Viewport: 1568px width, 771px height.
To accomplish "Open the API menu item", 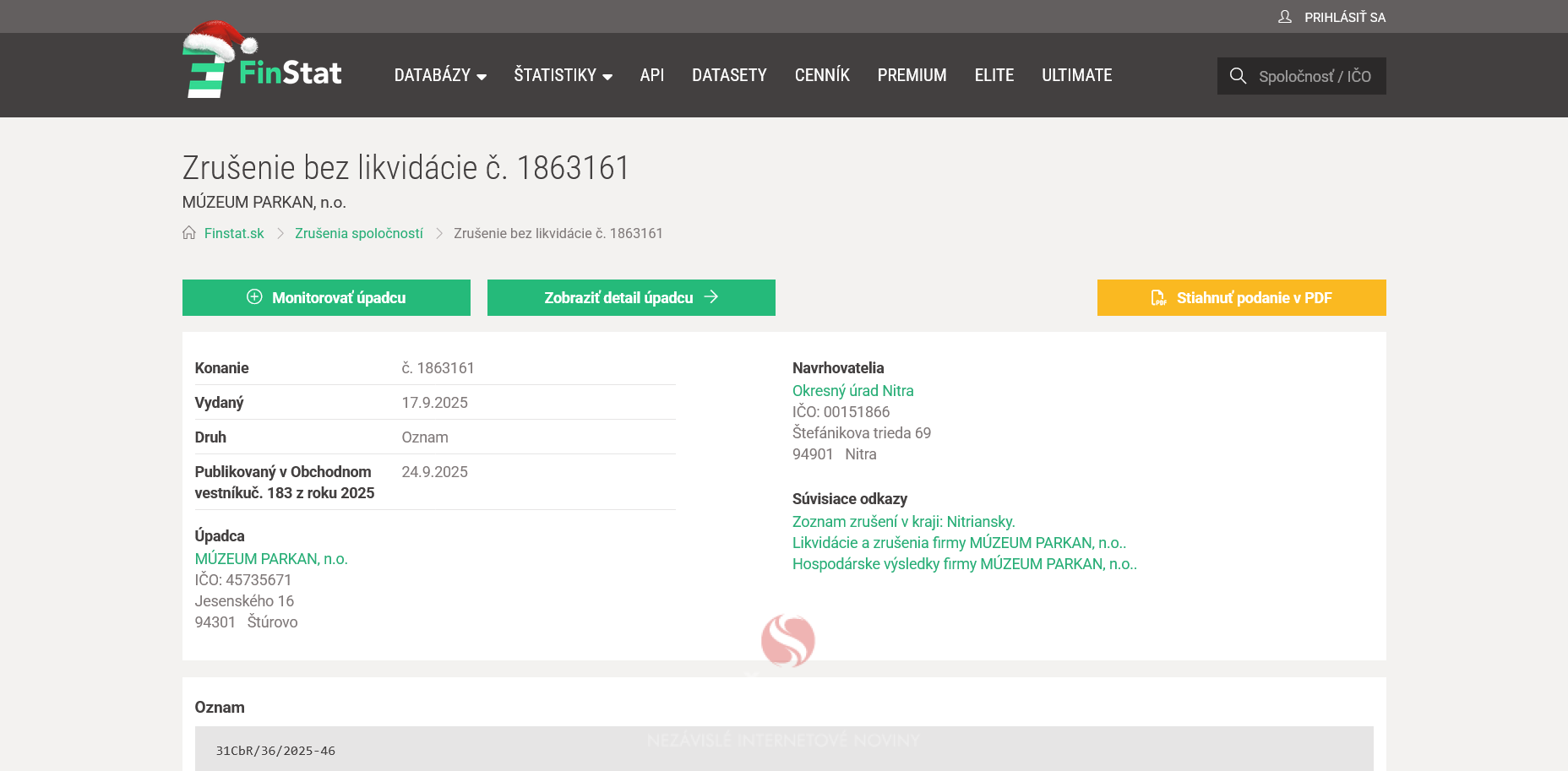I will pos(651,75).
